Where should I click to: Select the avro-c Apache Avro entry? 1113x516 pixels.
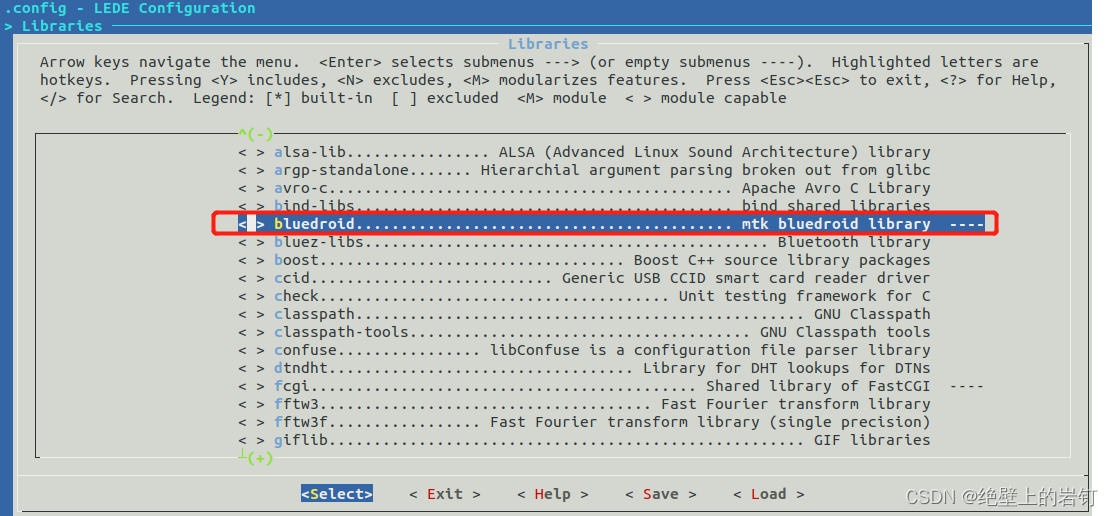[584, 188]
